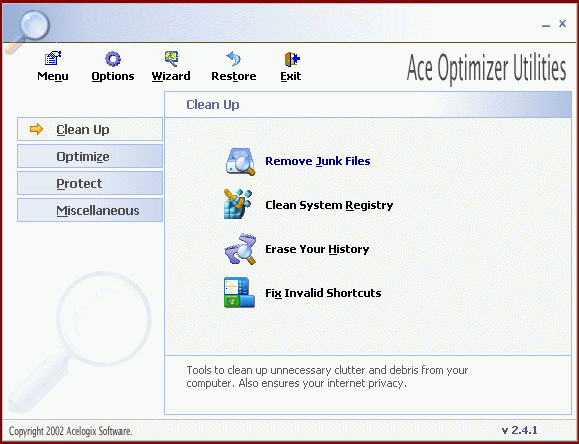Launch the Wizard toolbar icon
Screen dimensions: 579x444
pyautogui.click(x=171, y=59)
